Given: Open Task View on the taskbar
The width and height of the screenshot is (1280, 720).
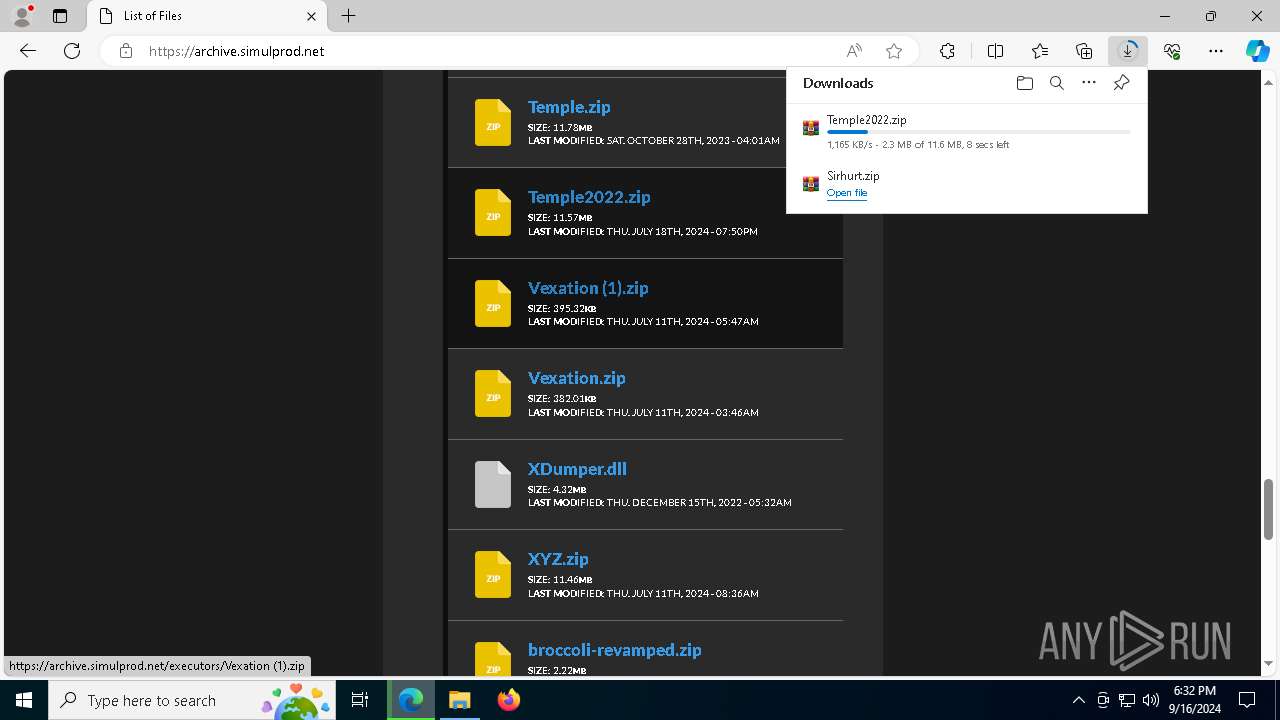Looking at the screenshot, I should pos(361,700).
